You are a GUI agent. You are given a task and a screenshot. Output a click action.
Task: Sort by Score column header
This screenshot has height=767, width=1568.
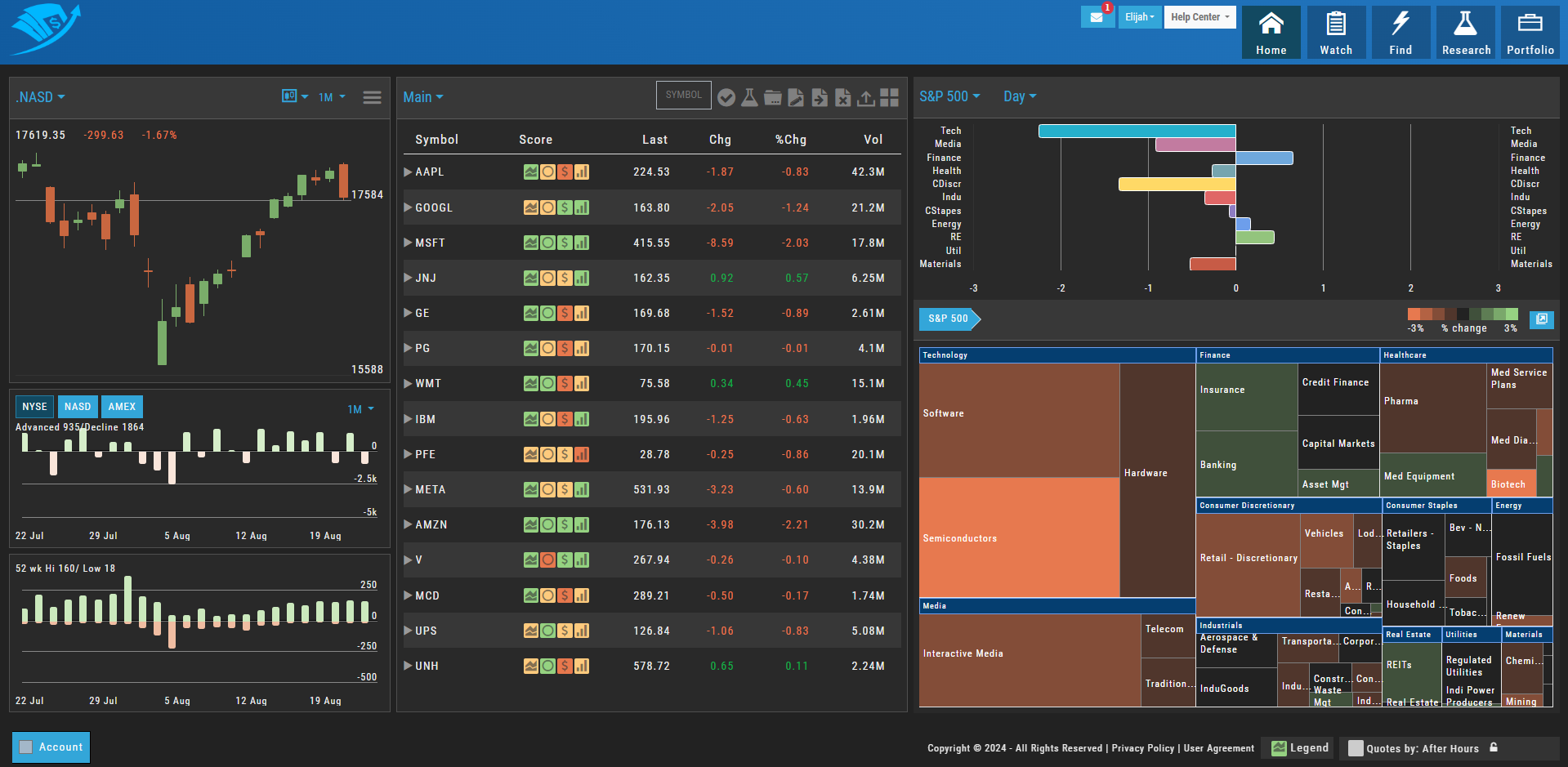coord(535,140)
